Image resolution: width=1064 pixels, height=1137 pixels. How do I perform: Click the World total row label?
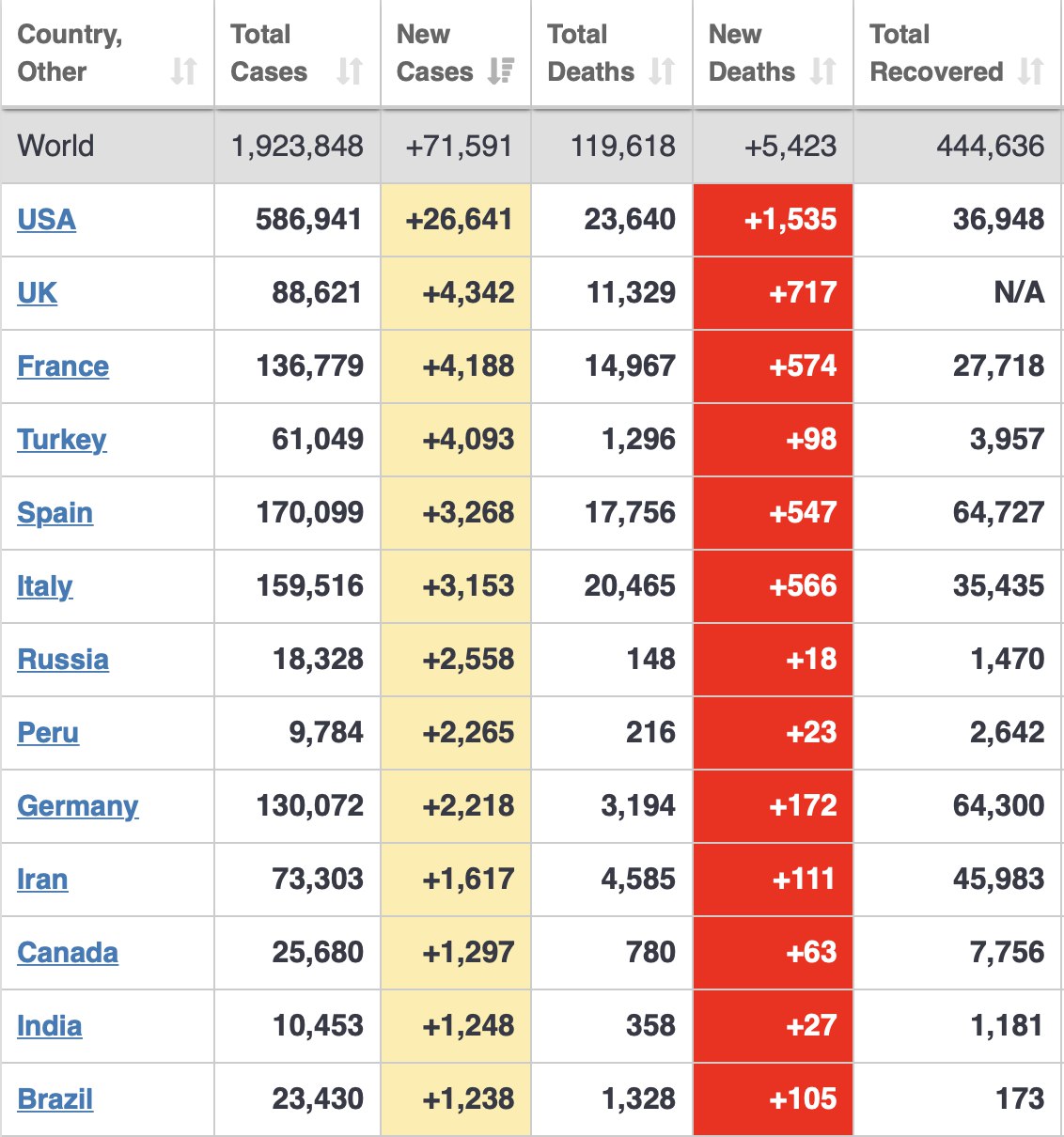(x=56, y=147)
